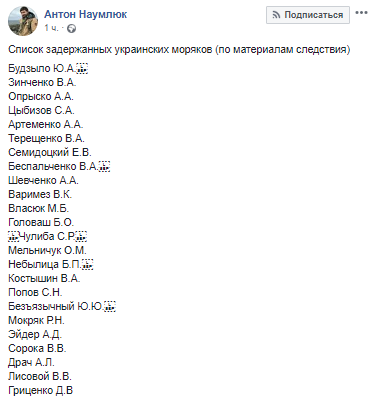Click the Подписаться subscribe button
The height and width of the screenshot is (399, 369).
[x=308, y=15]
